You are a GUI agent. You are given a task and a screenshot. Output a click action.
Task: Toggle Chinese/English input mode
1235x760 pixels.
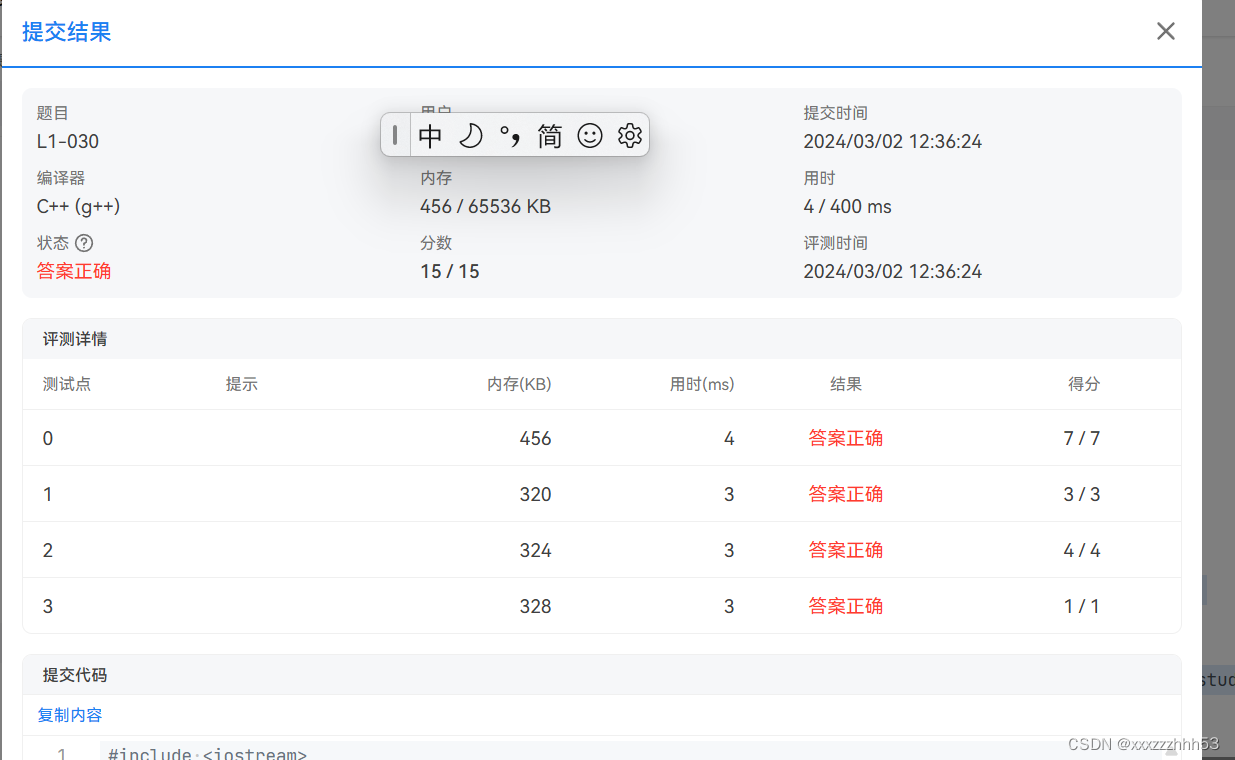point(430,135)
